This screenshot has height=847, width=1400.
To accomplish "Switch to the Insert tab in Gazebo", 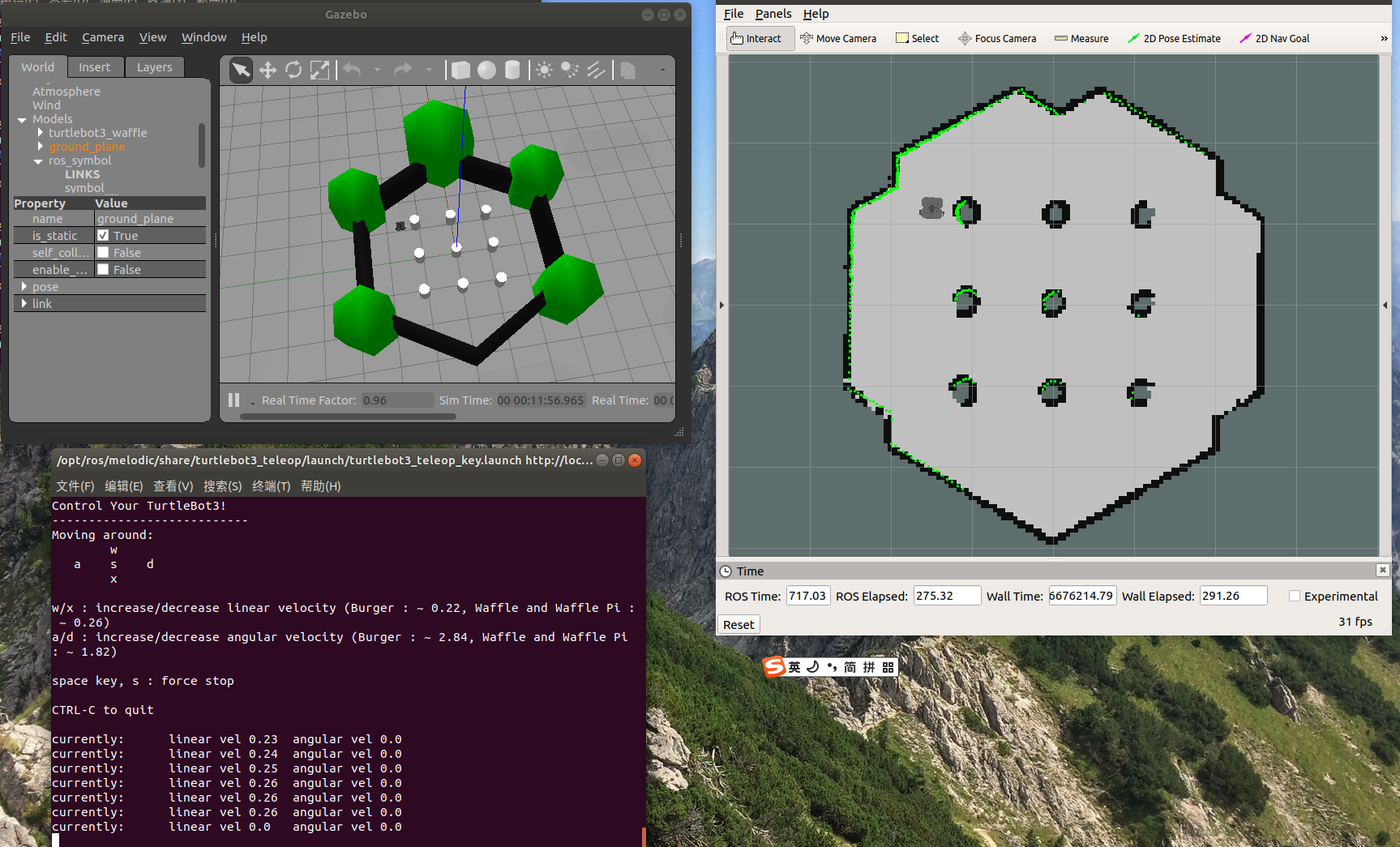I will coord(95,66).
